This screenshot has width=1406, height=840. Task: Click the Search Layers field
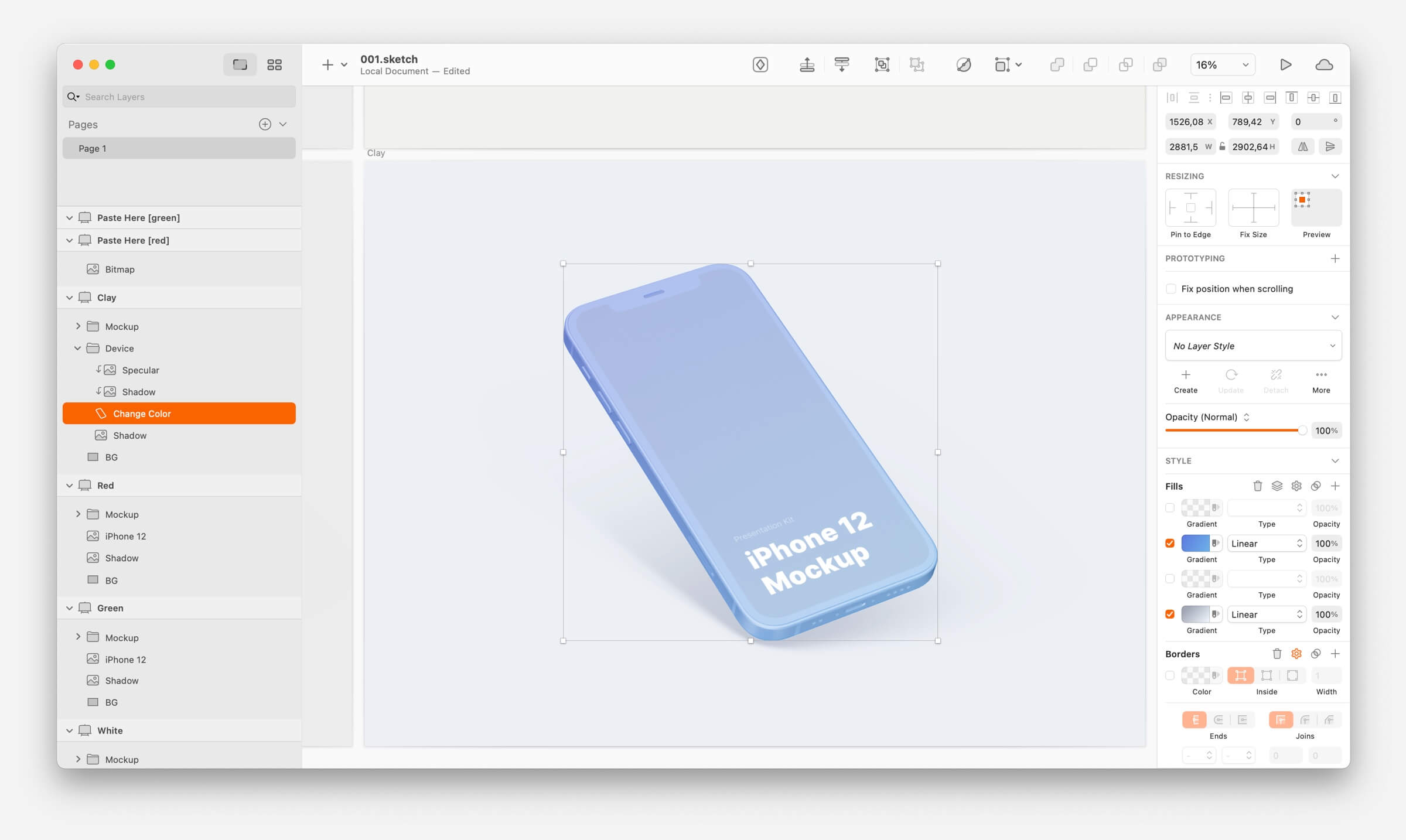(x=179, y=97)
